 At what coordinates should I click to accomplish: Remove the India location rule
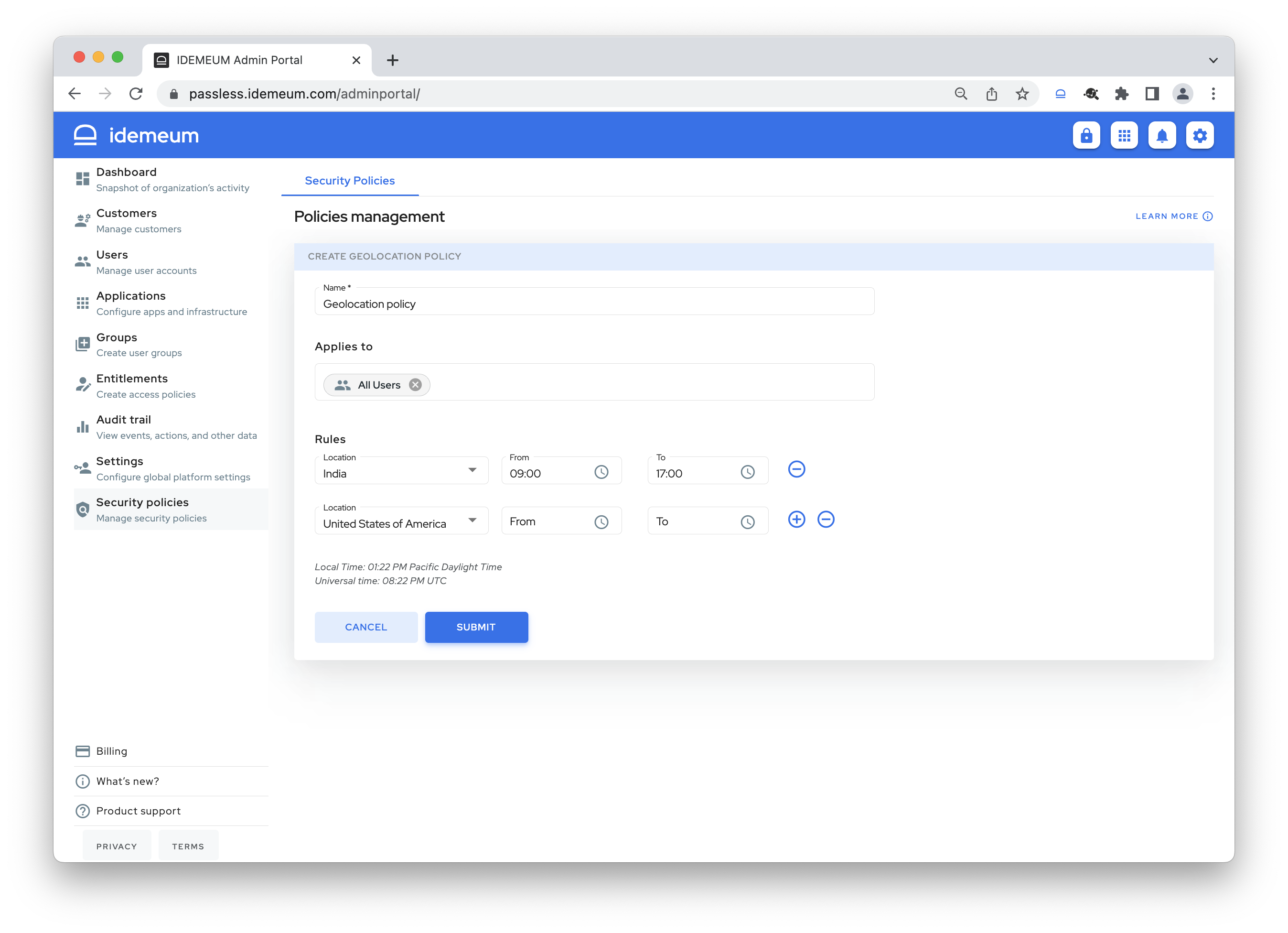796,469
